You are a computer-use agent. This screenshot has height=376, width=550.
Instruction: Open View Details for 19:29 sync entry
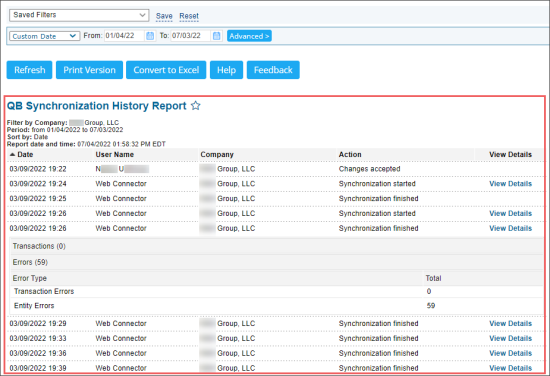[510, 323]
